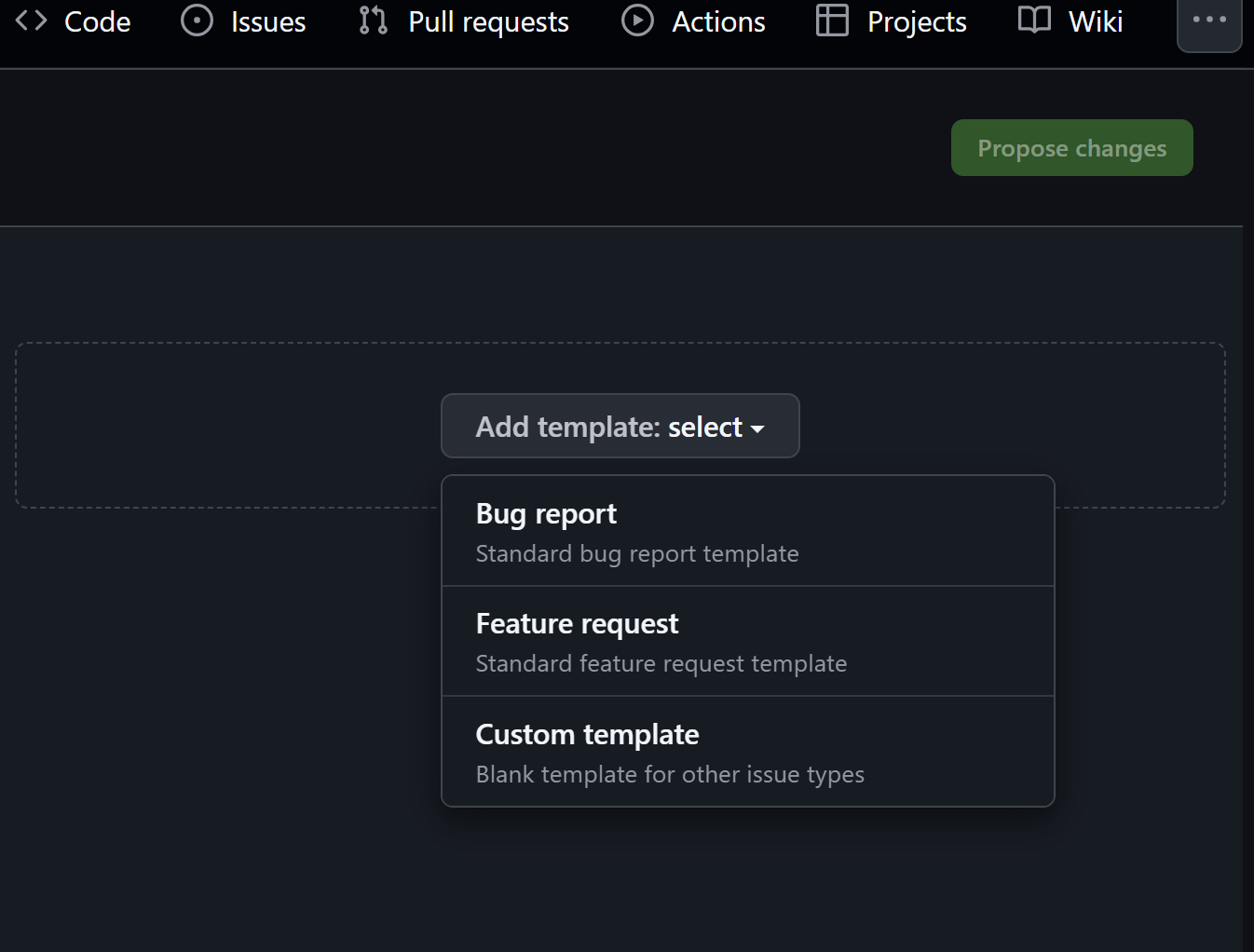
Task: Switch to the Code tab label
Action: [x=98, y=21]
